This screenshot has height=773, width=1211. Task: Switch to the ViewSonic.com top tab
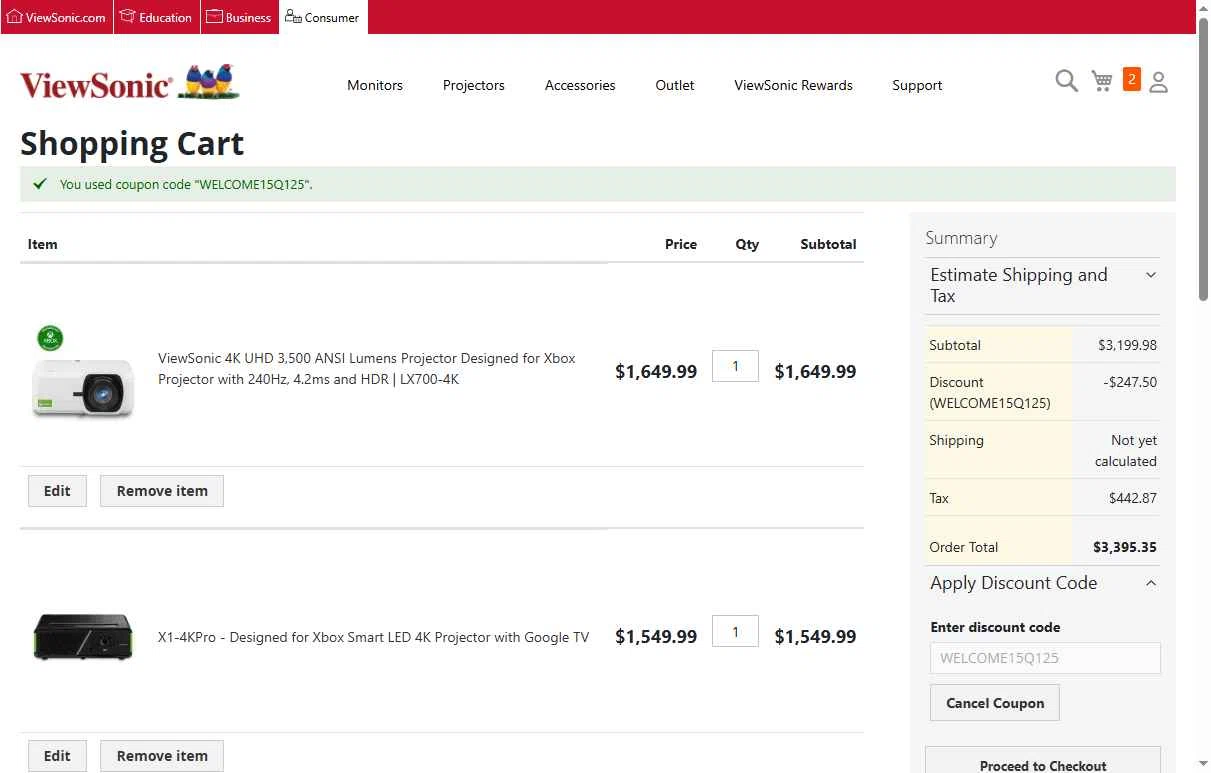coord(57,17)
